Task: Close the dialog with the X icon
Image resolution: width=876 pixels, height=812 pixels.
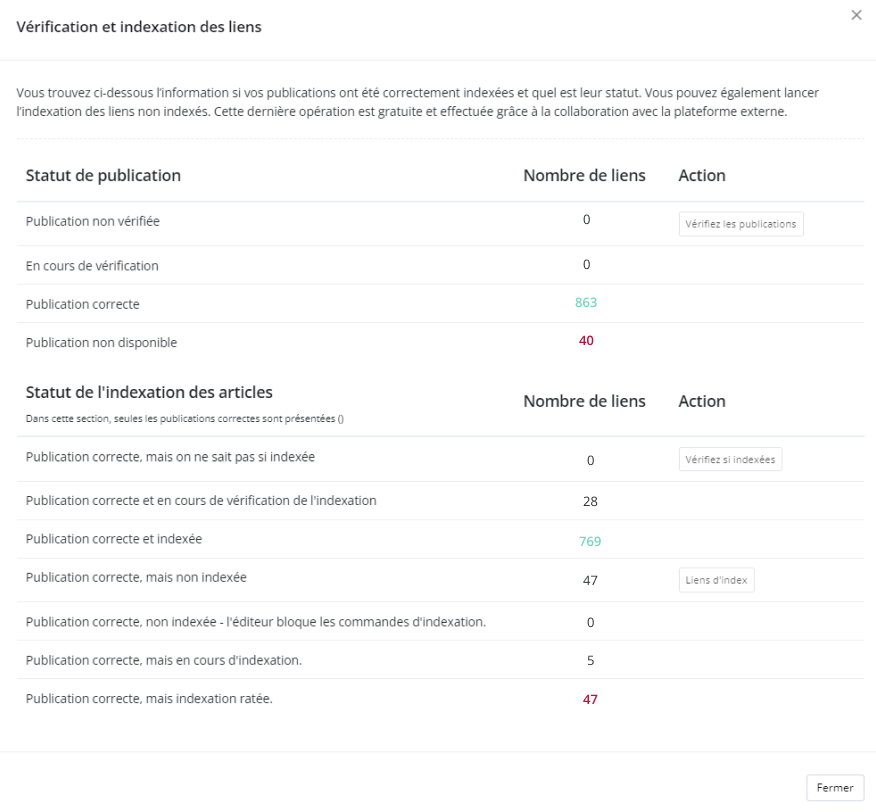Action: point(856,16)
